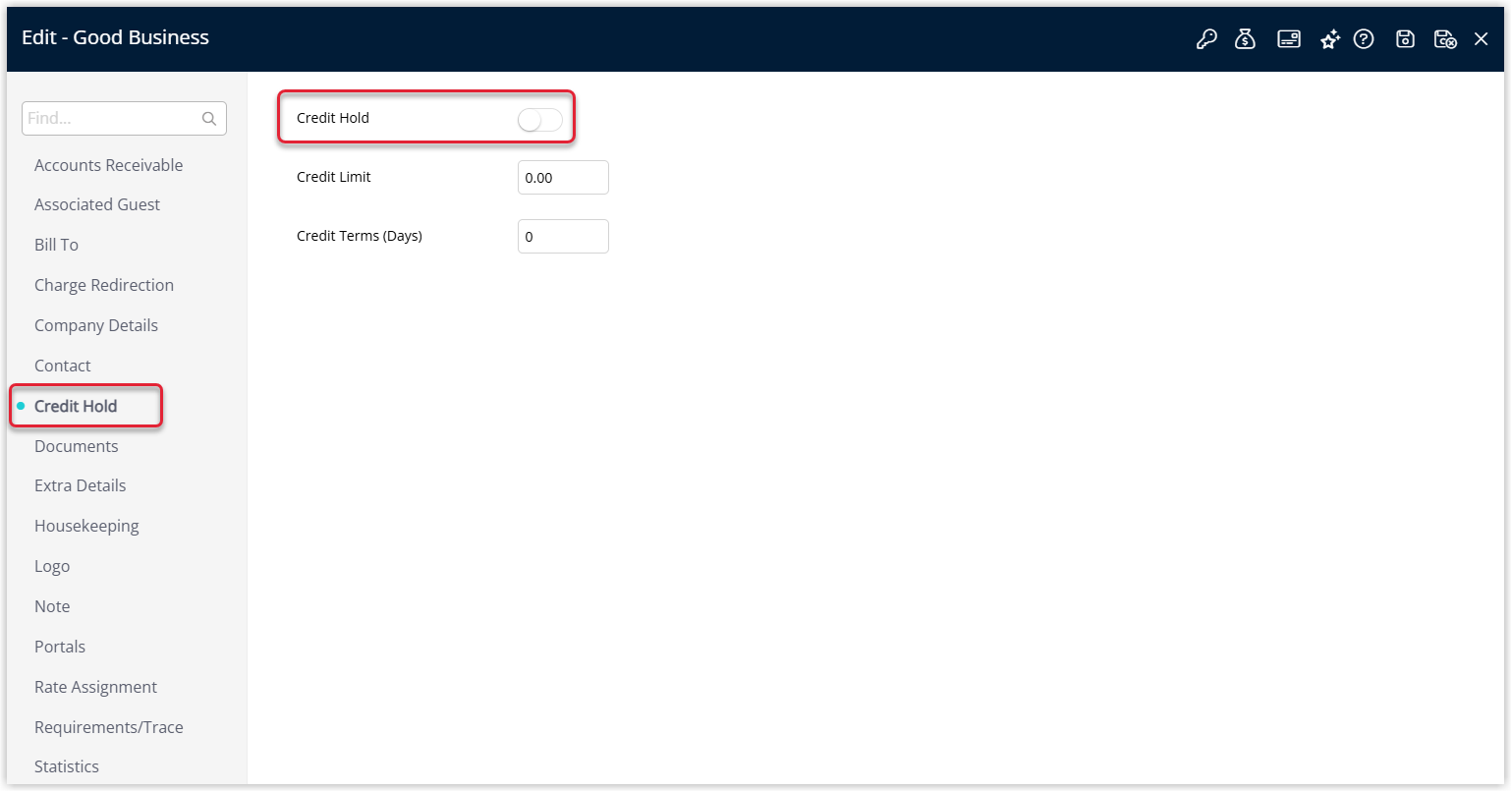Select Logo in sidebar
Screen dimensions: 1512x792
point(52,566)
